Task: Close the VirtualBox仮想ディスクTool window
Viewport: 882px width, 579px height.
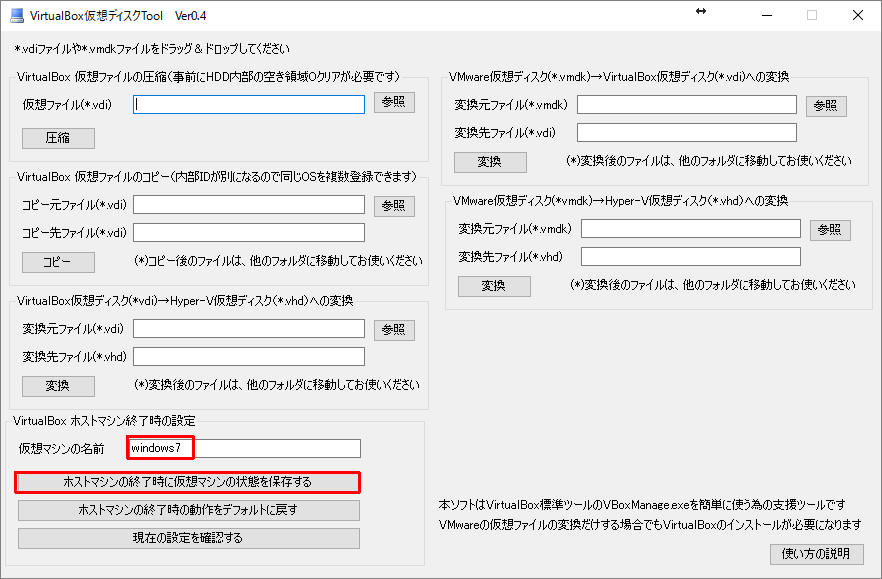Action: pos(857,15)
